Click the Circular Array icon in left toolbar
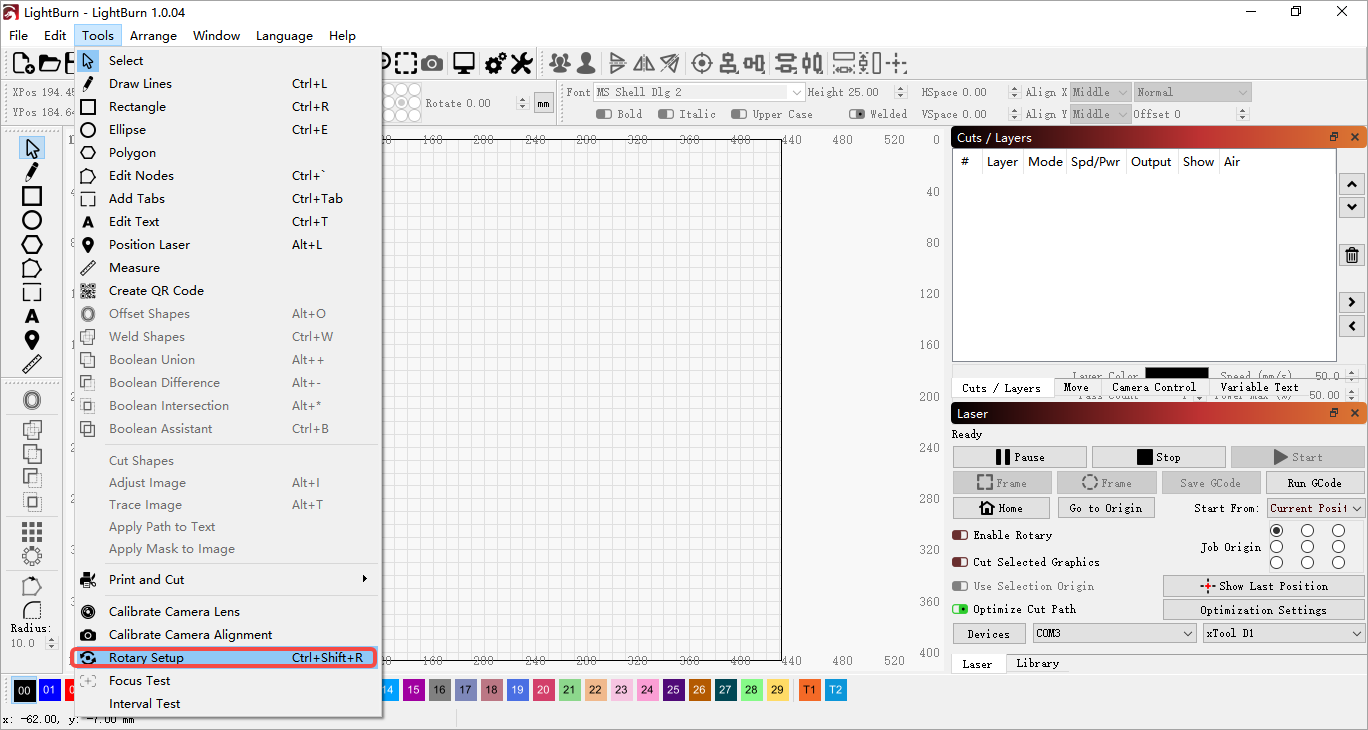This screenshot has height=730, width=1368. click(x=32, y=555)
